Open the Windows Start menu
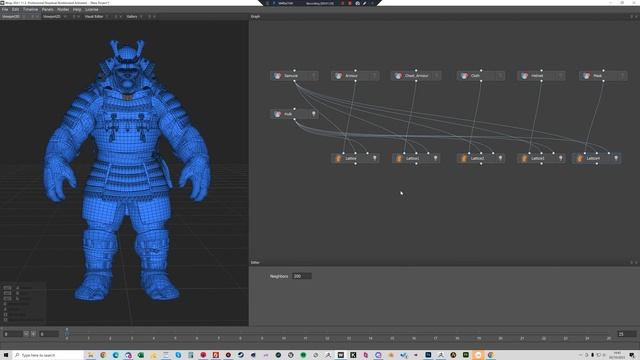Viewport: 640px width, 360px height. click(x=6, y=355)
